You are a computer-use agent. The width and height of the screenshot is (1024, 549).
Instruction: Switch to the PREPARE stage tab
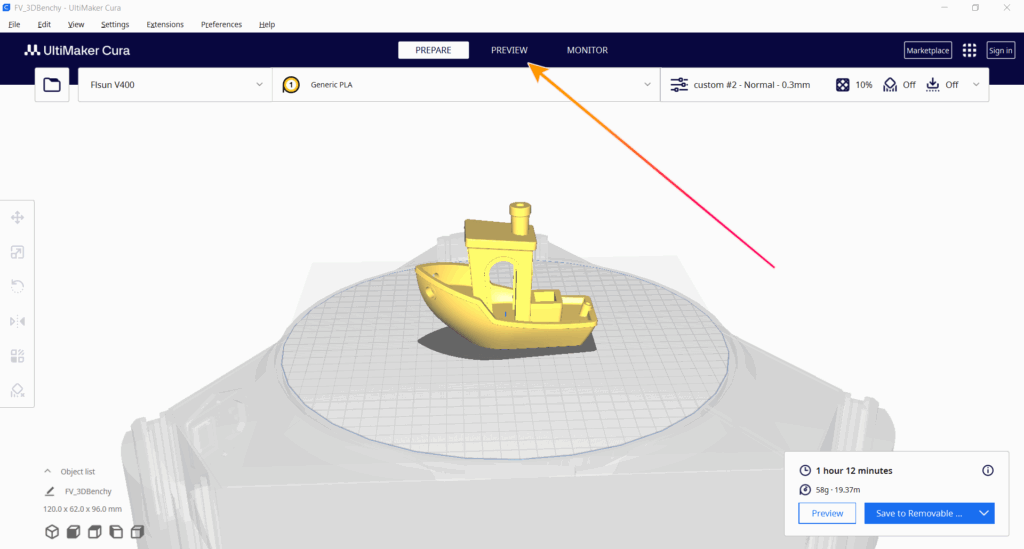434,50
